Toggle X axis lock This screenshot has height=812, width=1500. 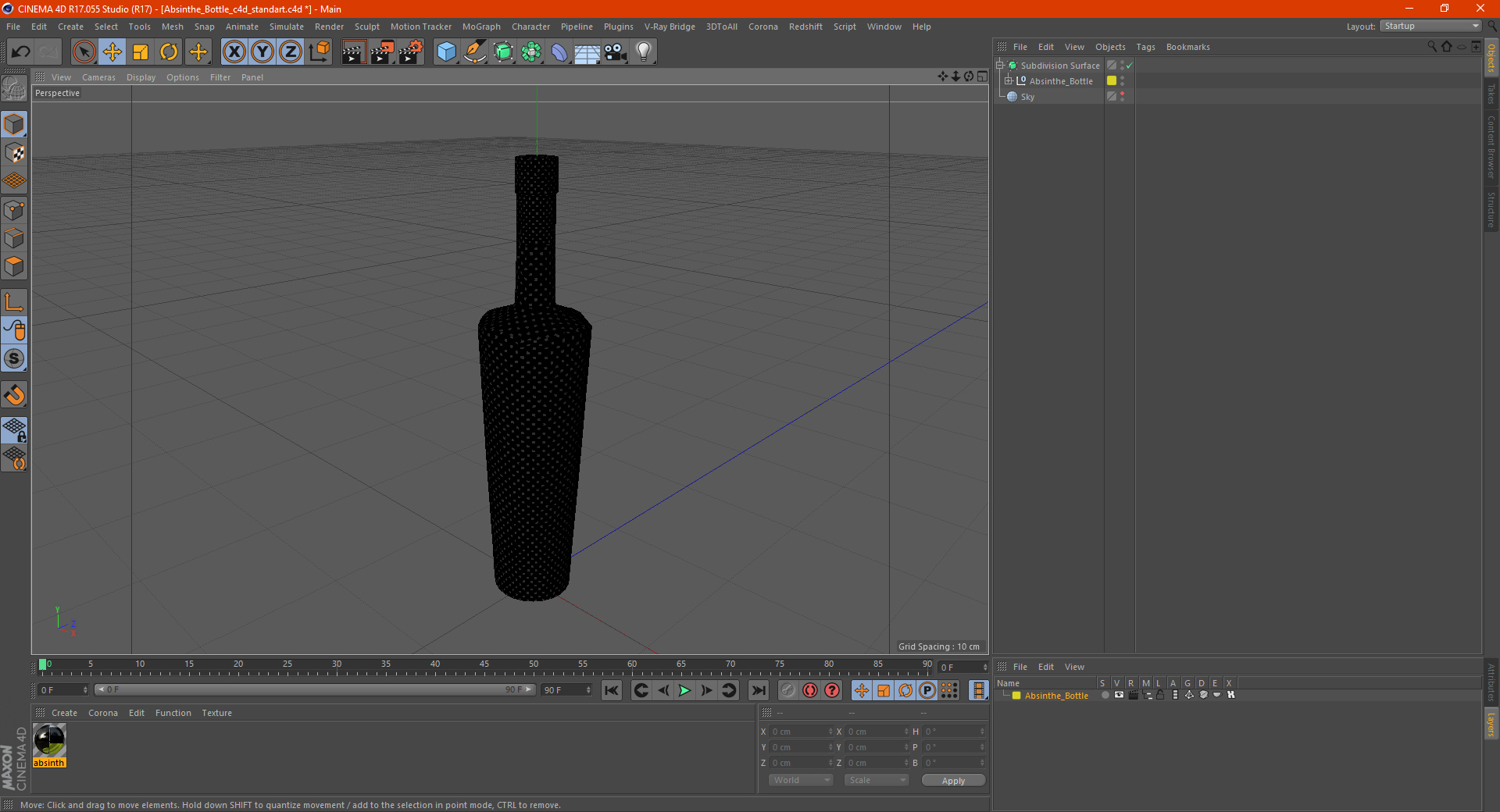[x=234, y=52]
